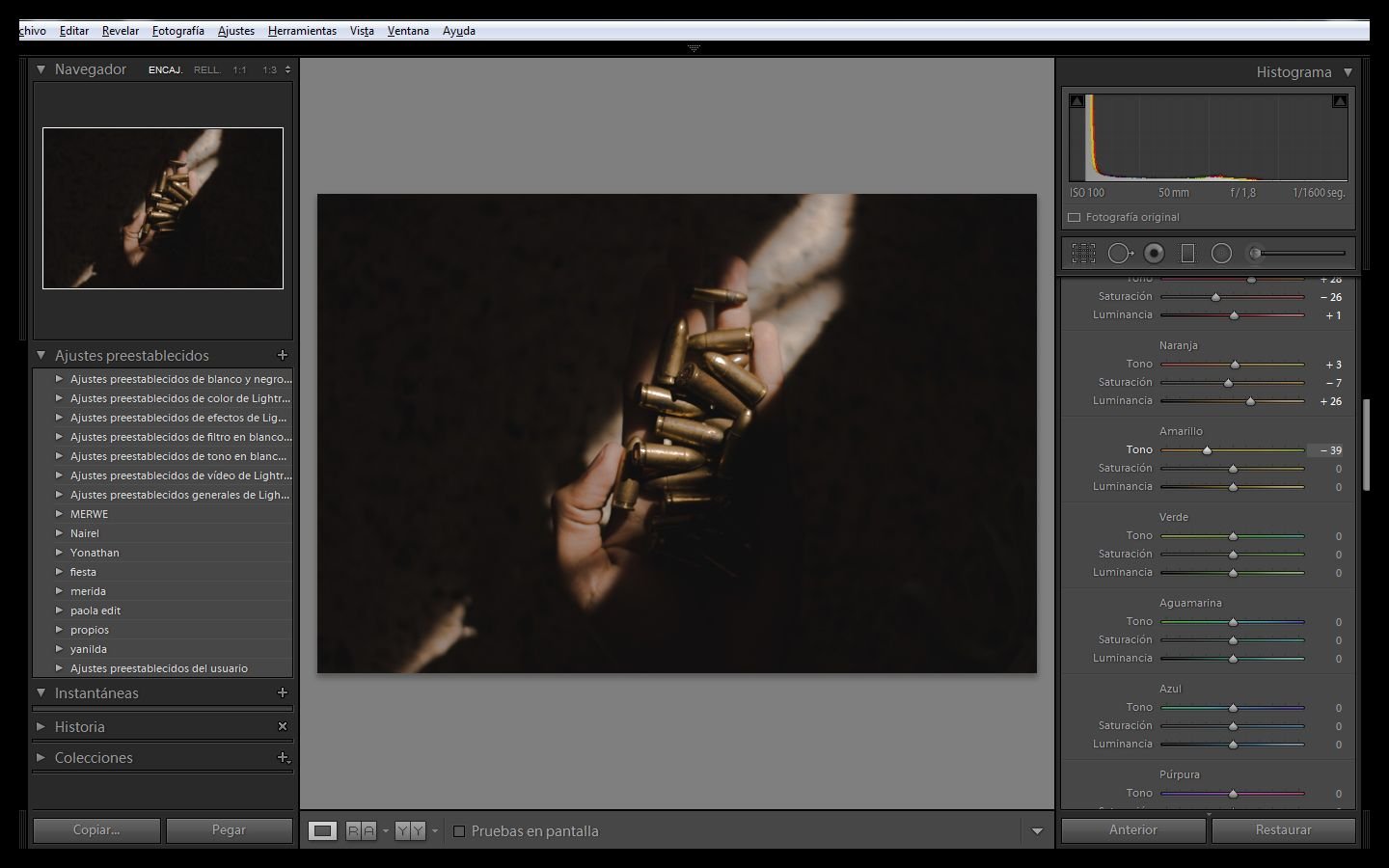Image resolution: width=1389 pixels, height=868 pixels.
Task: Click the Anterior button
Action: point(1133,829)
